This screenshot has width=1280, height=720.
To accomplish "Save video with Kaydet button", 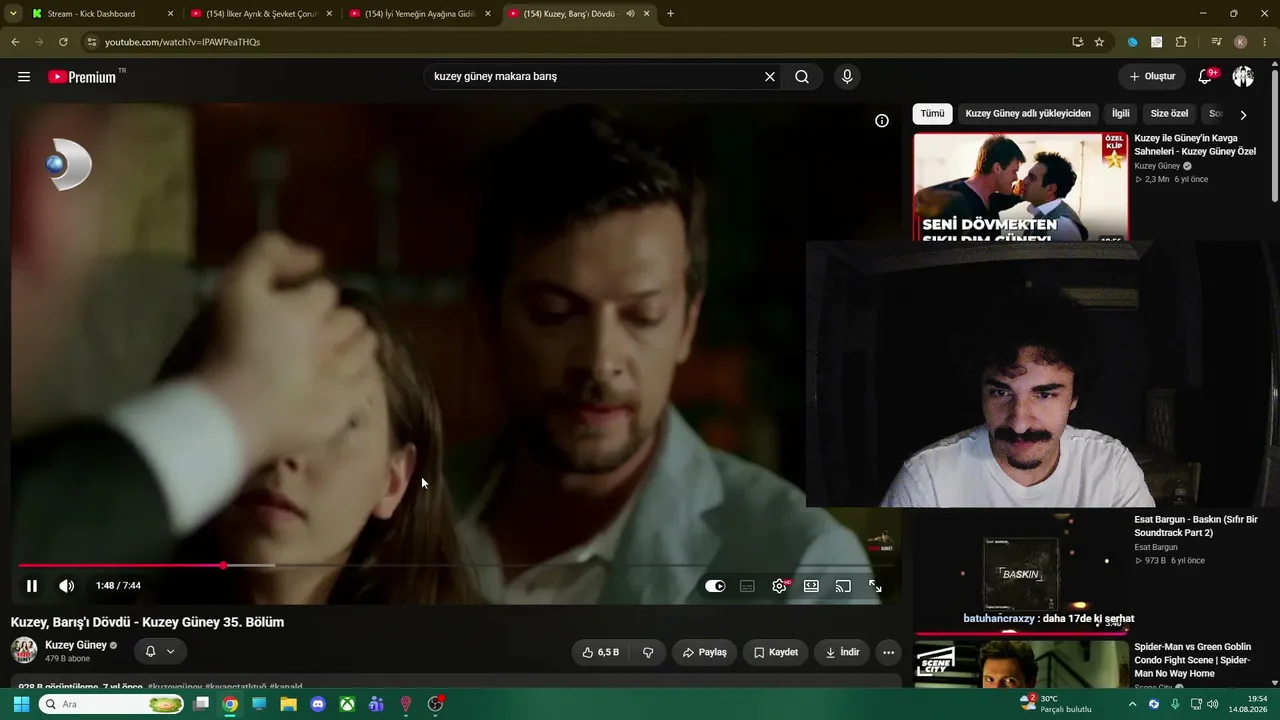I will coord(776,653).
